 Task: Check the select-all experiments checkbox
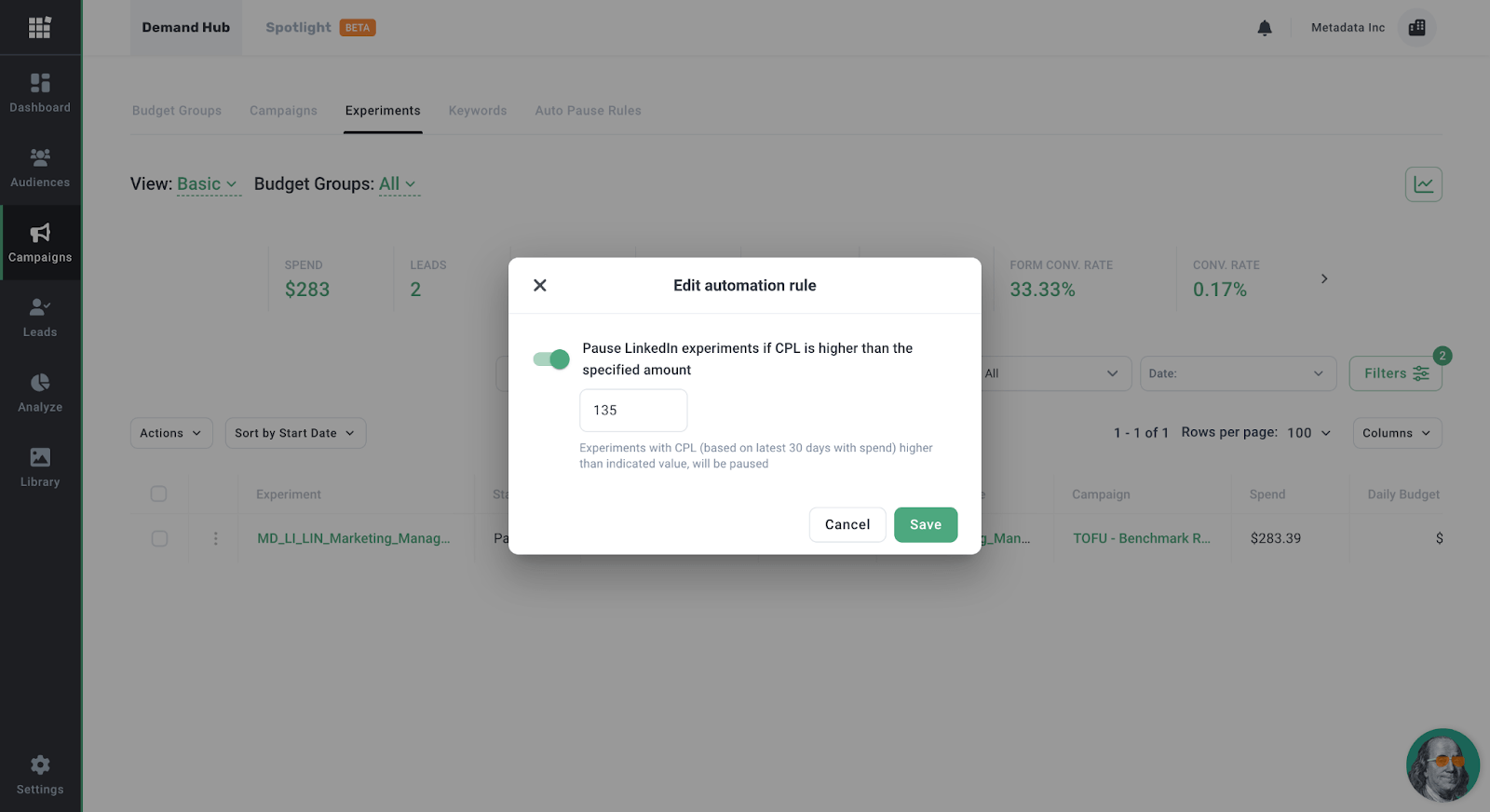(159, 494)
